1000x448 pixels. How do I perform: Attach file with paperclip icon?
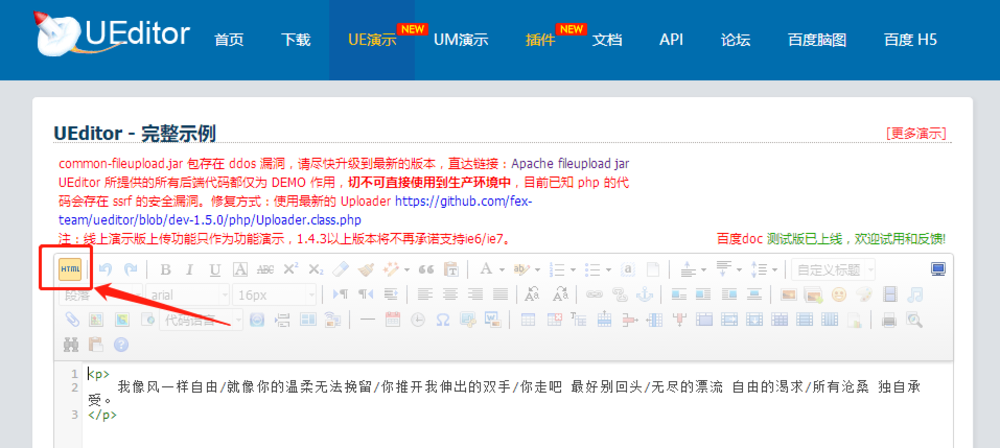click(71, 320)
